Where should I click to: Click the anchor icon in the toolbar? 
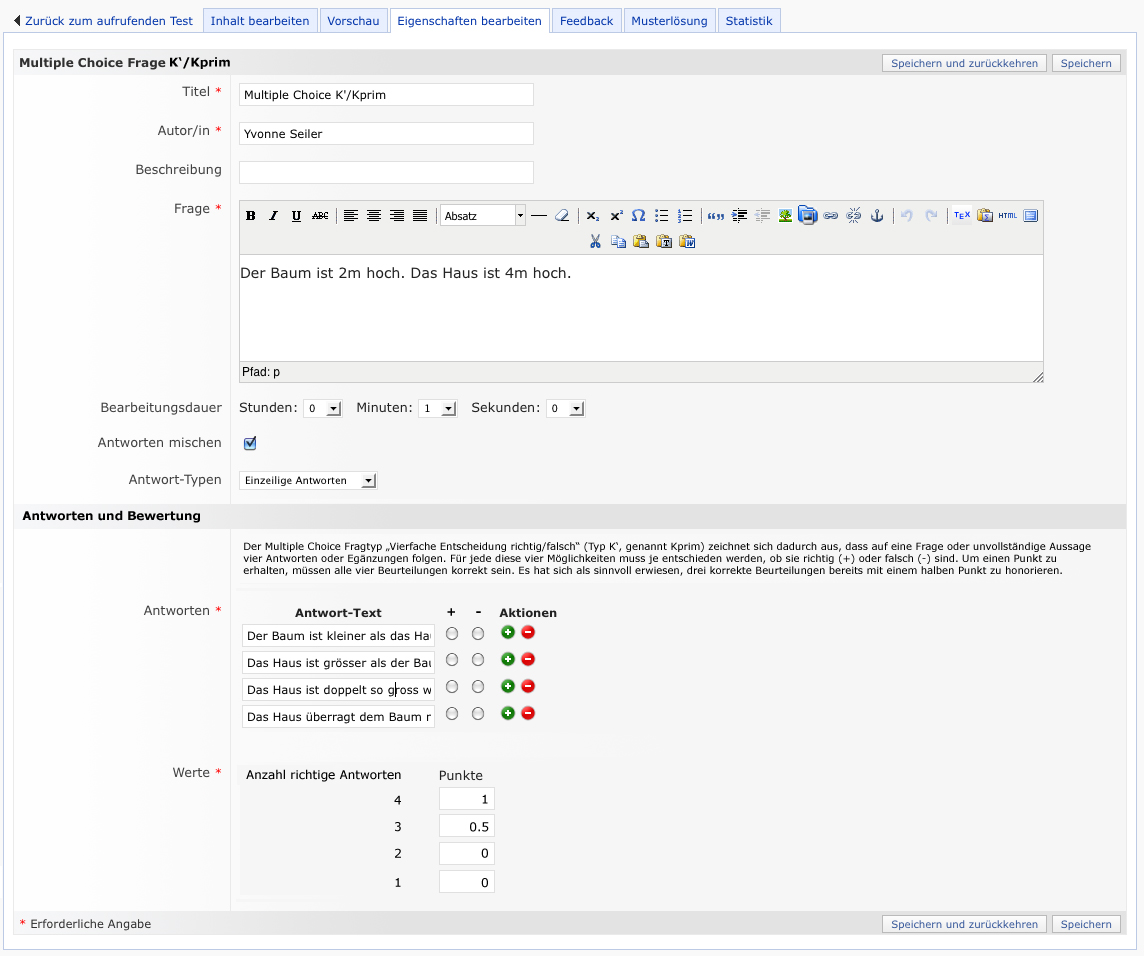click(x=877, y=216)
